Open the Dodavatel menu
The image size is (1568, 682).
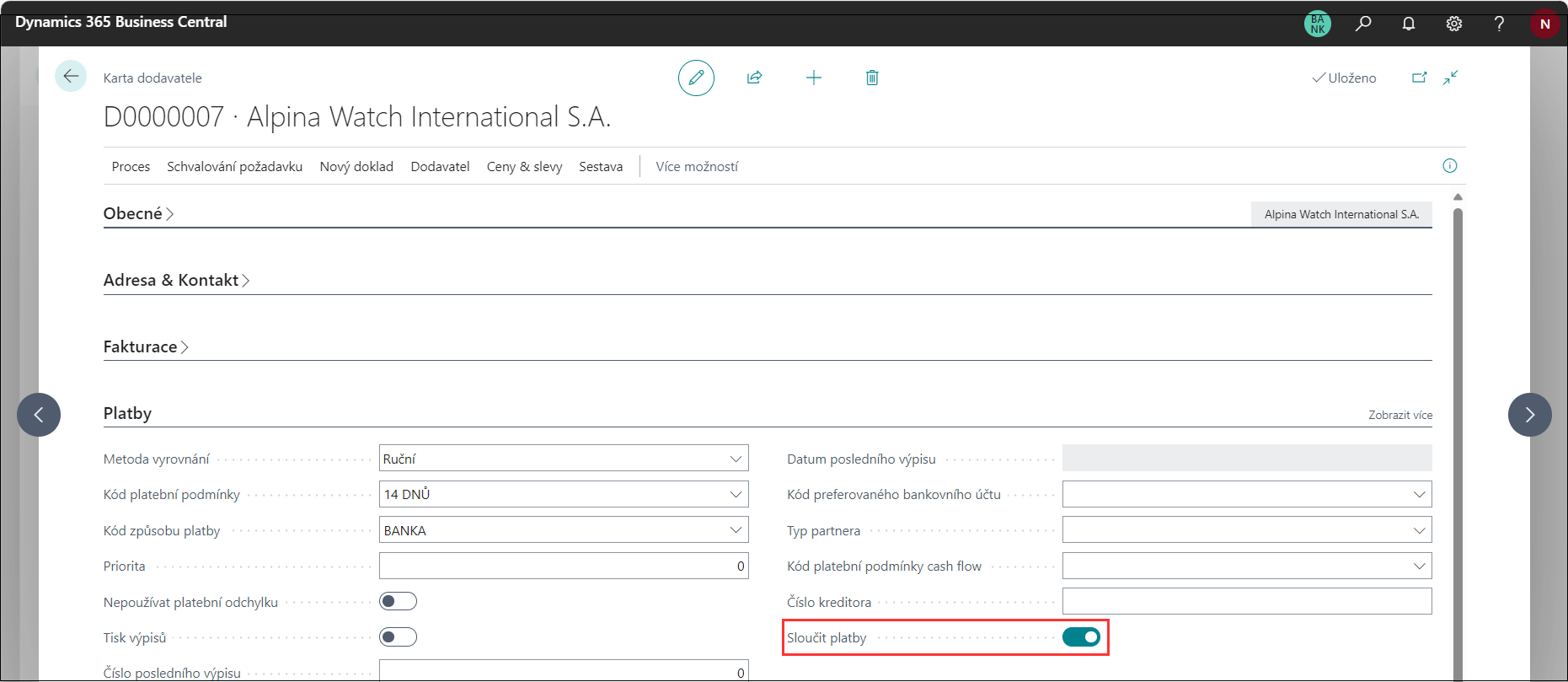pos(440,166)
